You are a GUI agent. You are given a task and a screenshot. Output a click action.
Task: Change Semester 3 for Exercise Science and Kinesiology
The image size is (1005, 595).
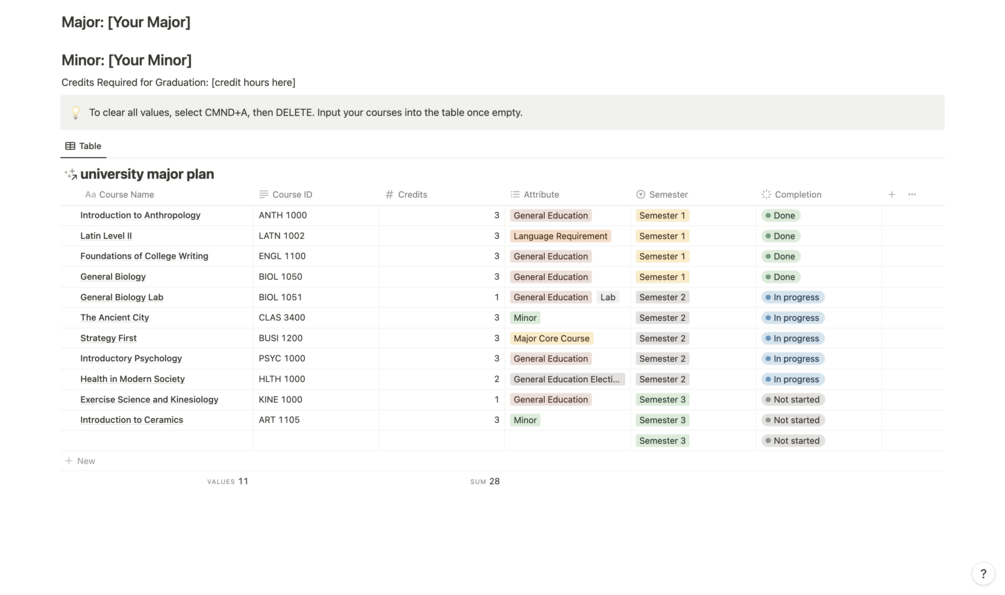[662, 400]
